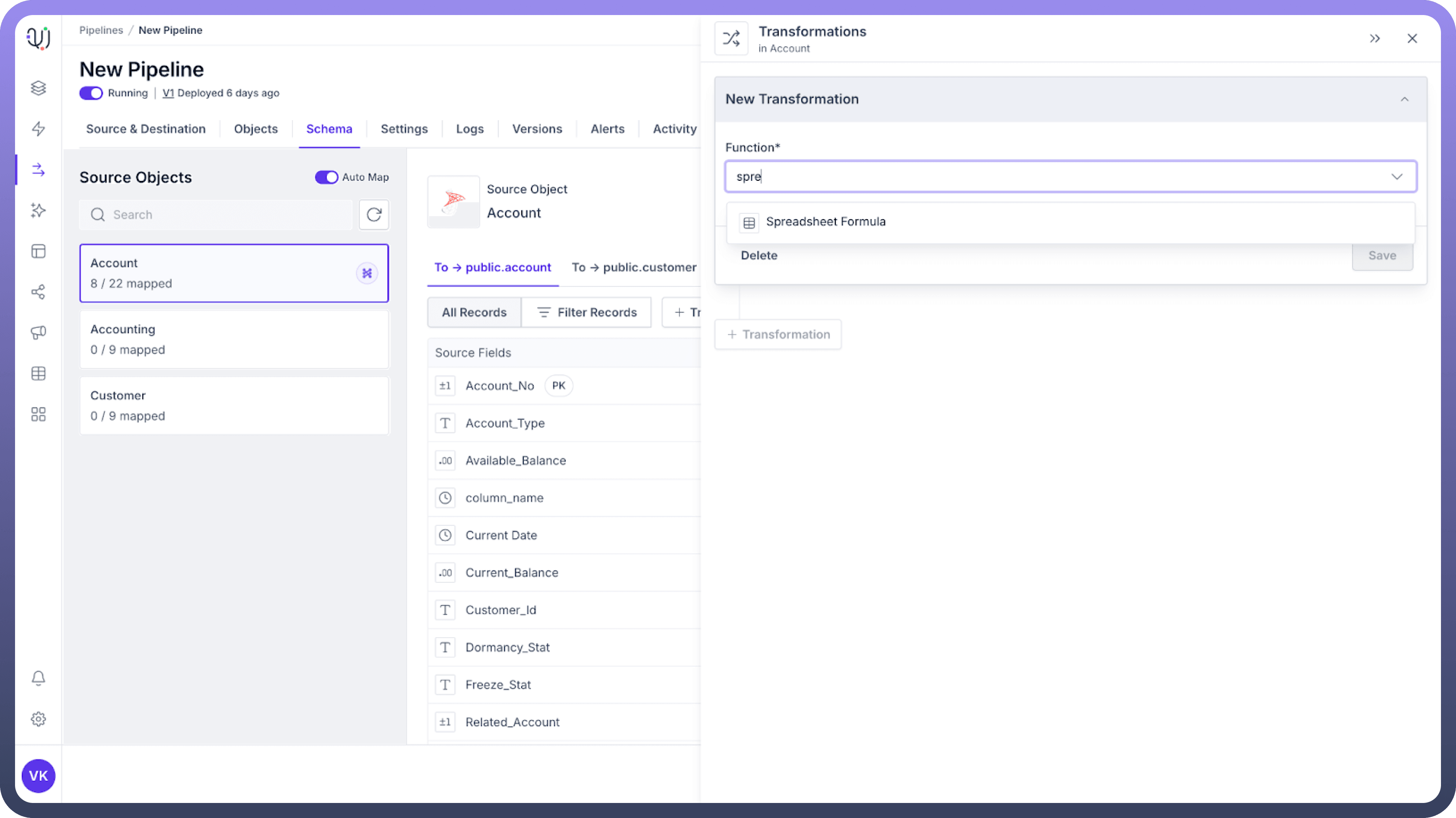The image size is (1456, 818).
Task: Open the To public.customer tab
Action: [x=634, y=267]
